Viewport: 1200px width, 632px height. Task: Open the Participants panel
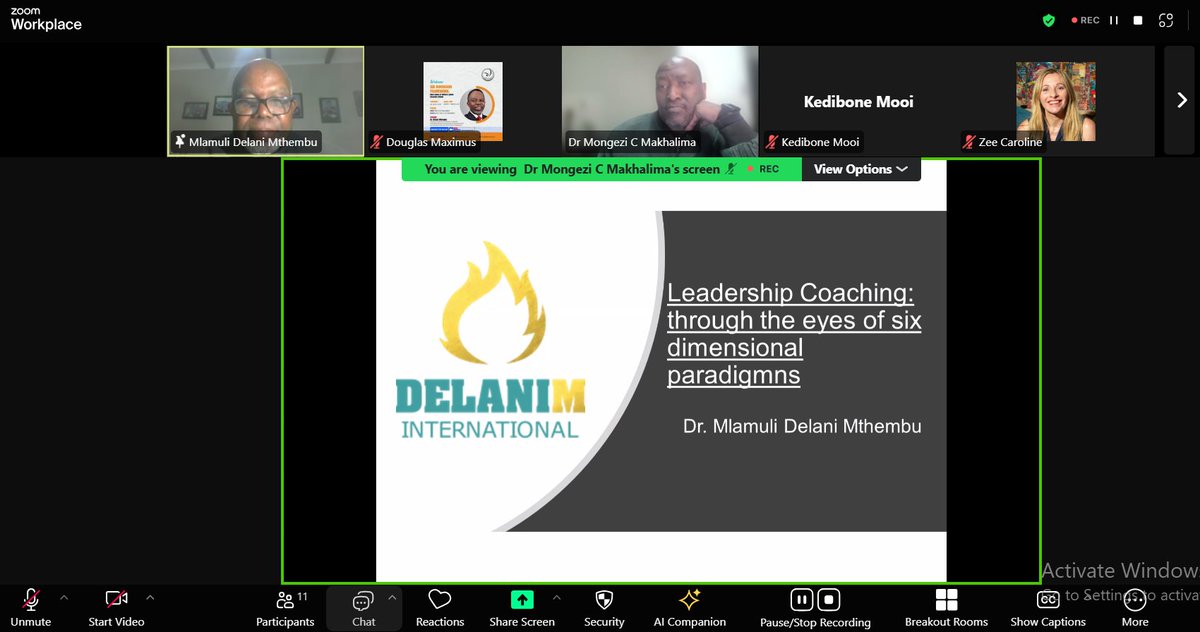[x=285, y=608]
